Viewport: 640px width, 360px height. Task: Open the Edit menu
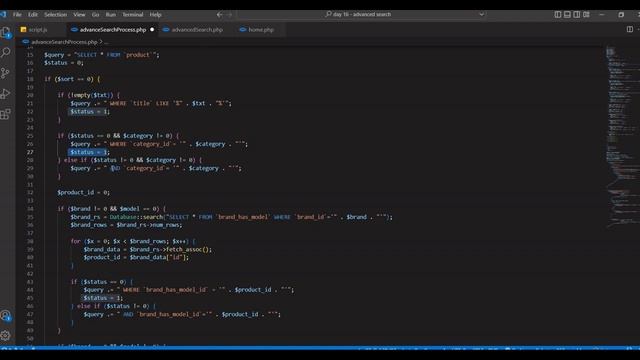pyautogui.click(x=33, y=15)
